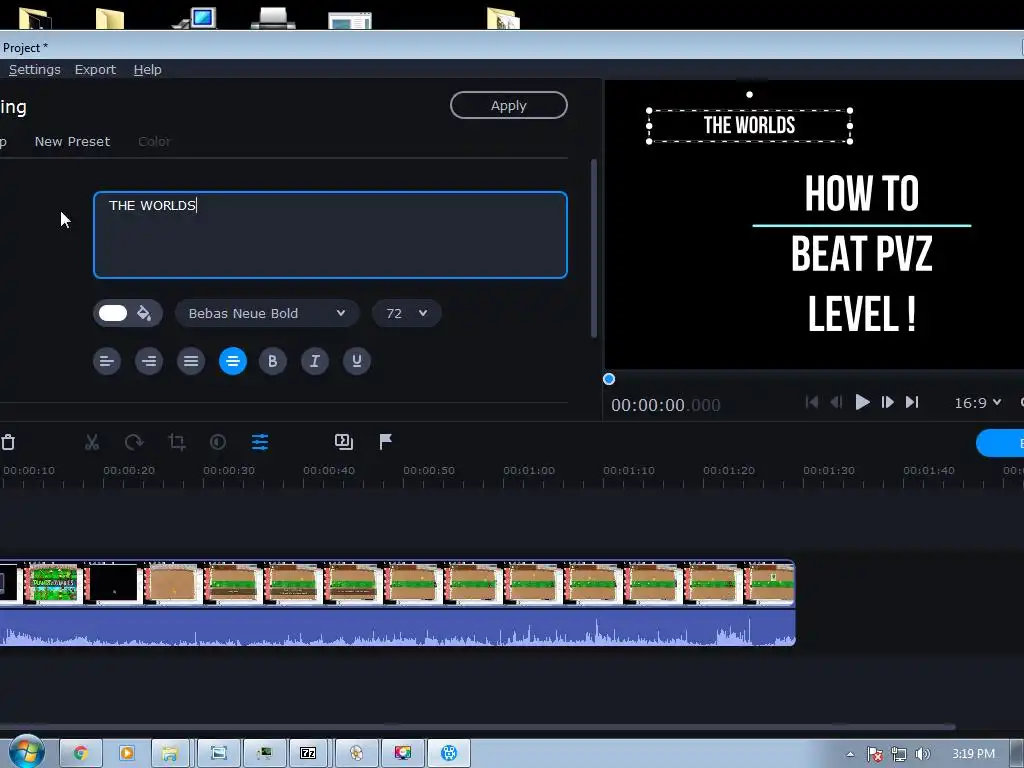Click the rotate clip icon
Viewport: 1024px width, 768px height.
coord(134,442)
